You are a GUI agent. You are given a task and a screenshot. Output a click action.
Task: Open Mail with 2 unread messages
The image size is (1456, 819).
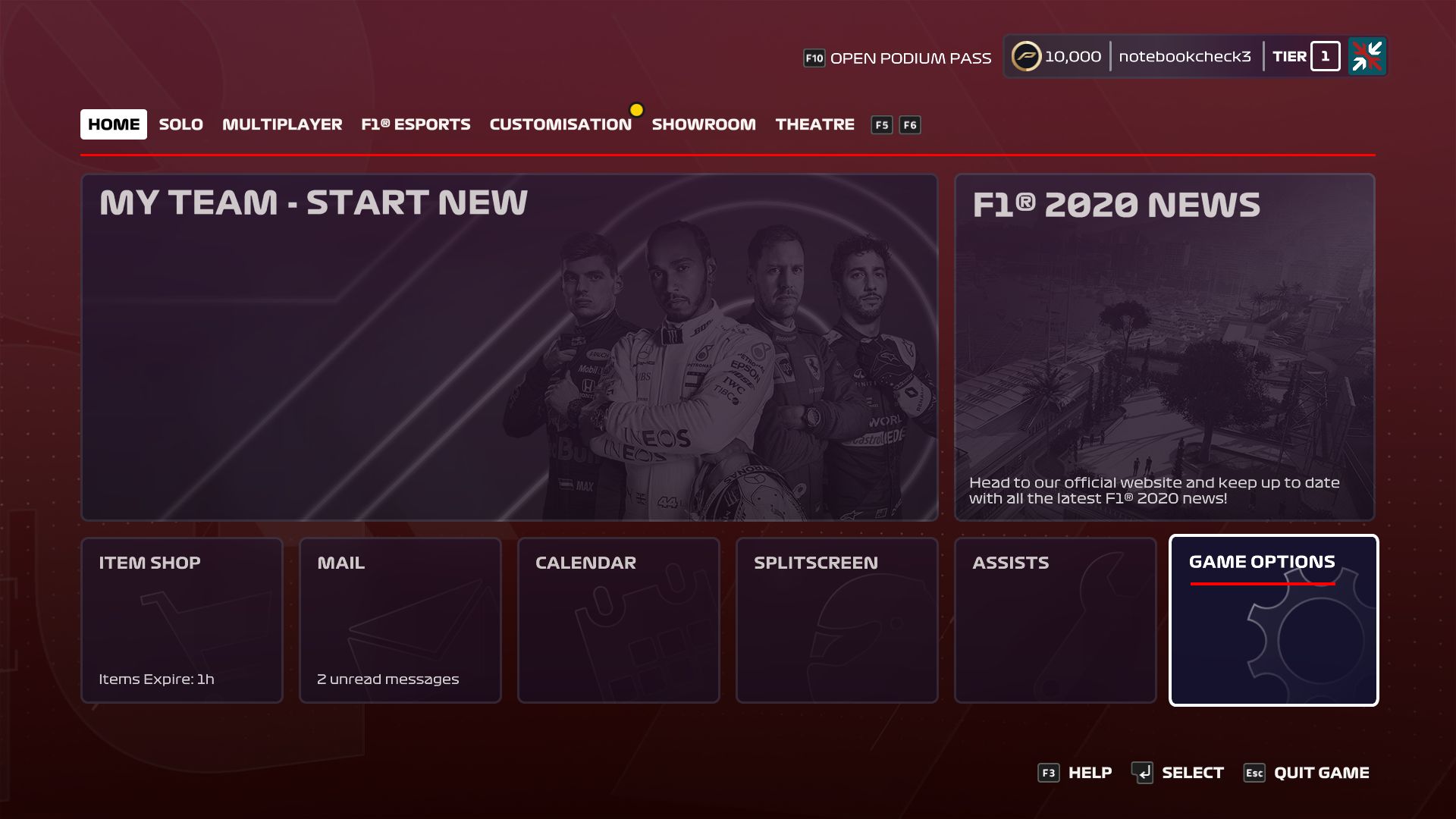tap(400, 620)
